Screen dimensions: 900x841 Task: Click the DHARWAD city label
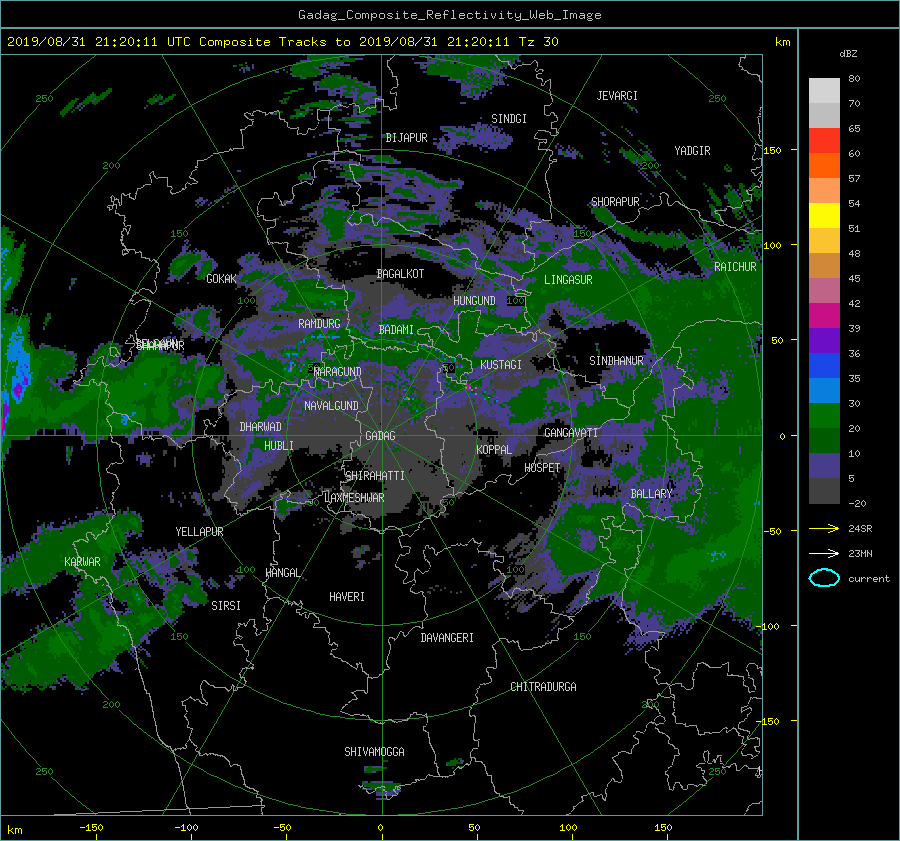[x=260, y=427]
